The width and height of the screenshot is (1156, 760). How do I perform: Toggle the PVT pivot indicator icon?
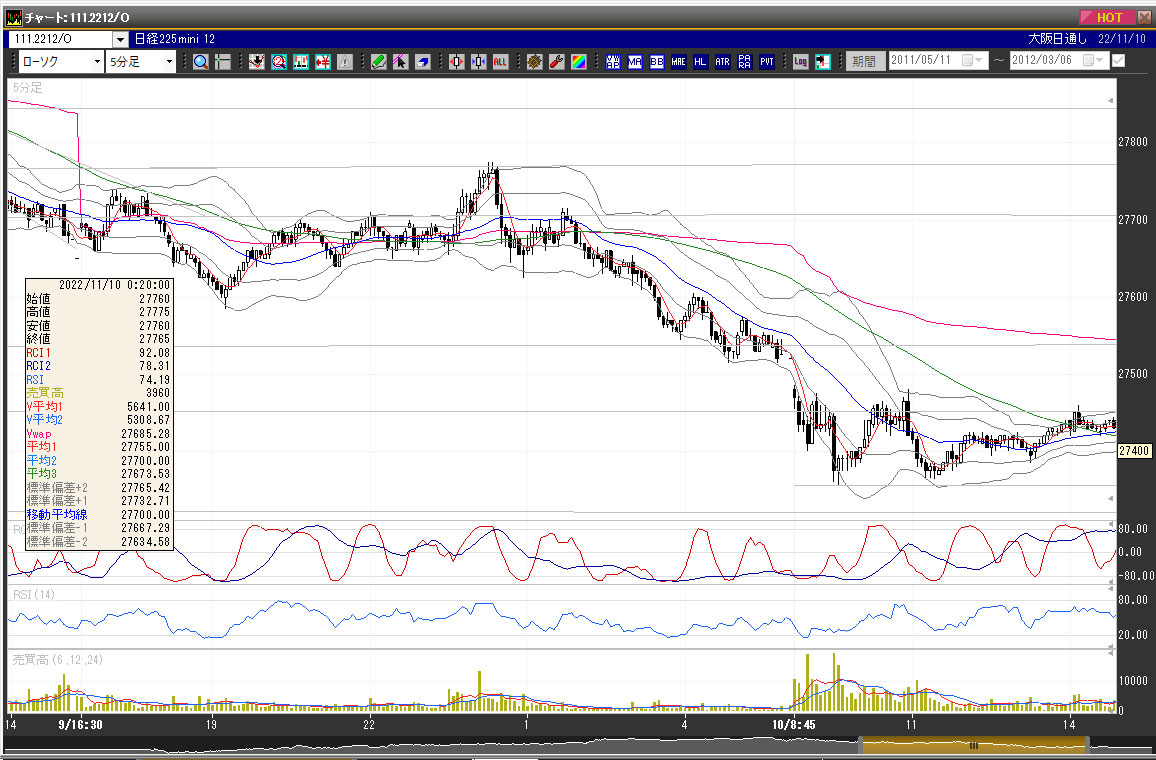(x=767, y=62)
